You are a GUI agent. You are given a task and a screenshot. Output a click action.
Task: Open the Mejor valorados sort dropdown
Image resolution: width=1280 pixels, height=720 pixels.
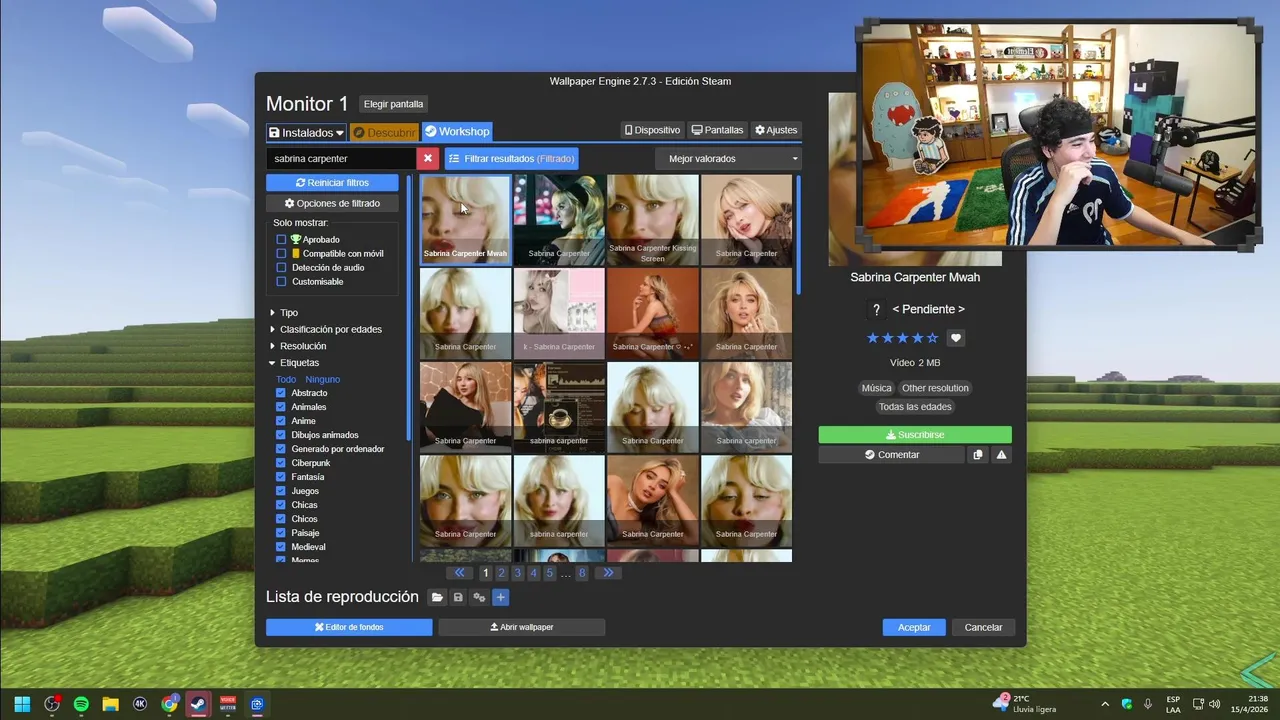click(x=728, y=158)
